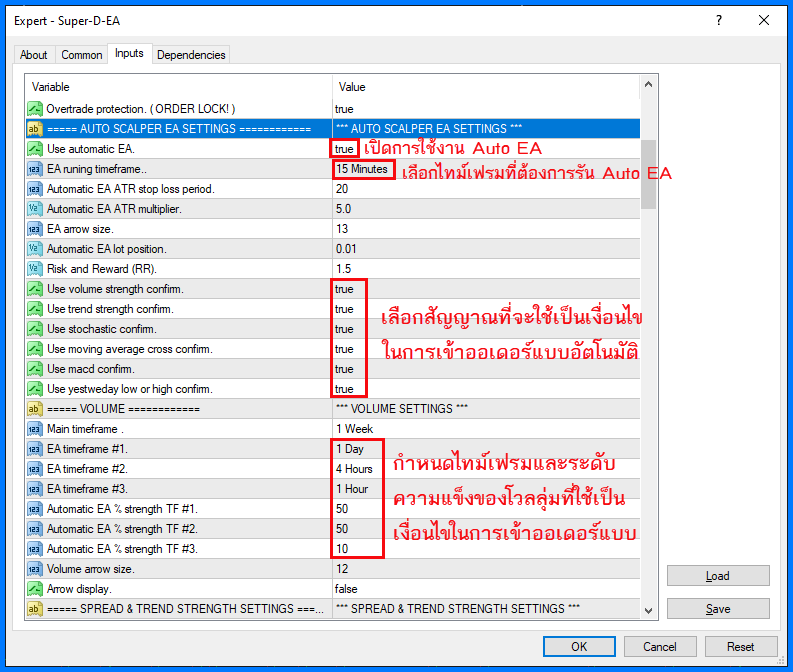793x672 pixels.
Task: Toggle Use stochastic confirm value
Action: 345,329
